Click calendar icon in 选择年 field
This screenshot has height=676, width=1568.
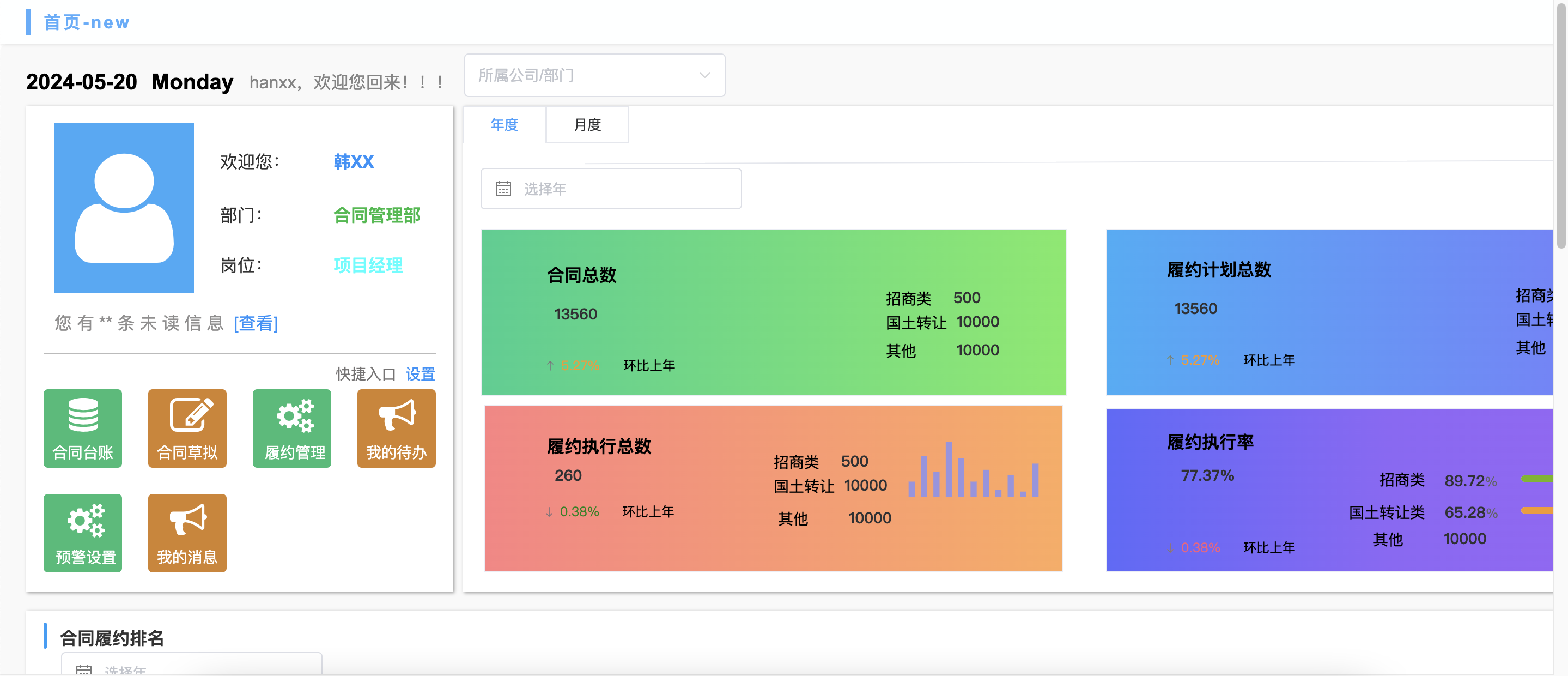click(x=503, y=189)
